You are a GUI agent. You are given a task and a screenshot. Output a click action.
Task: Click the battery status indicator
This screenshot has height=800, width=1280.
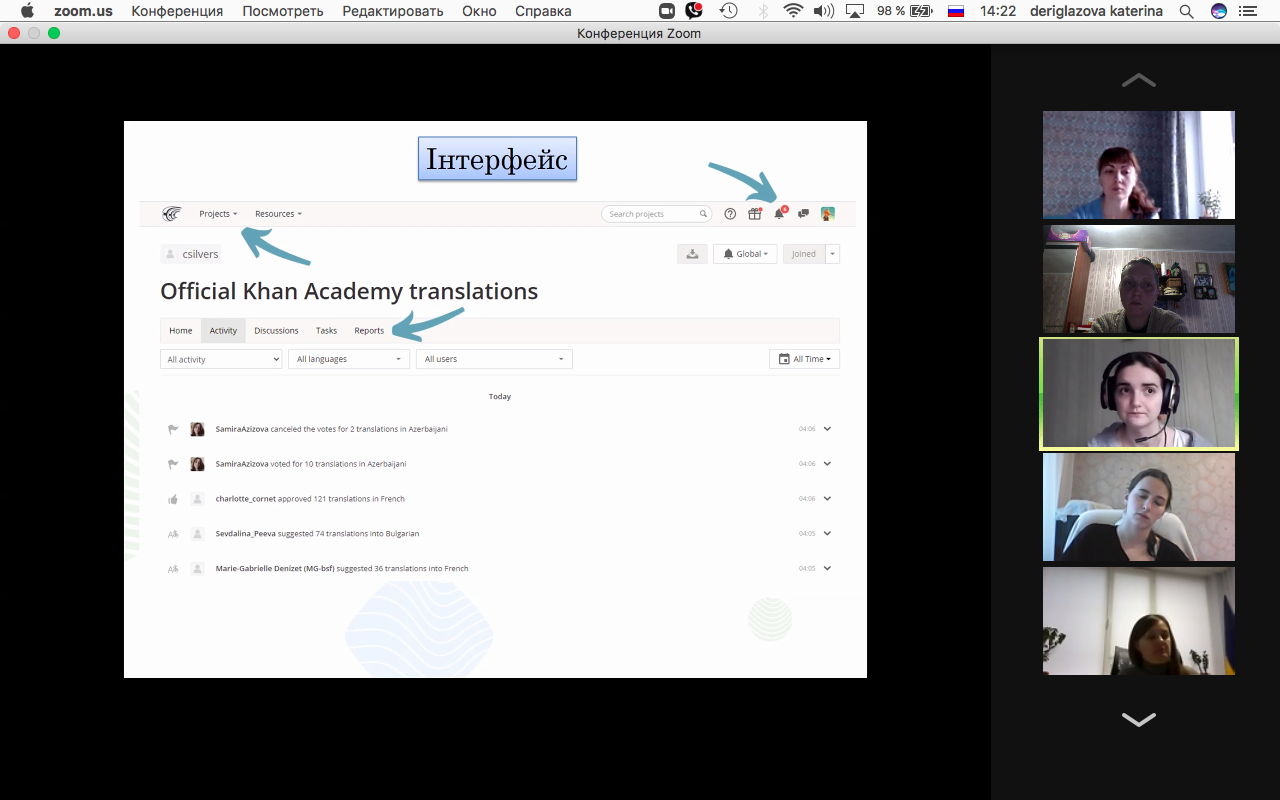905,11
